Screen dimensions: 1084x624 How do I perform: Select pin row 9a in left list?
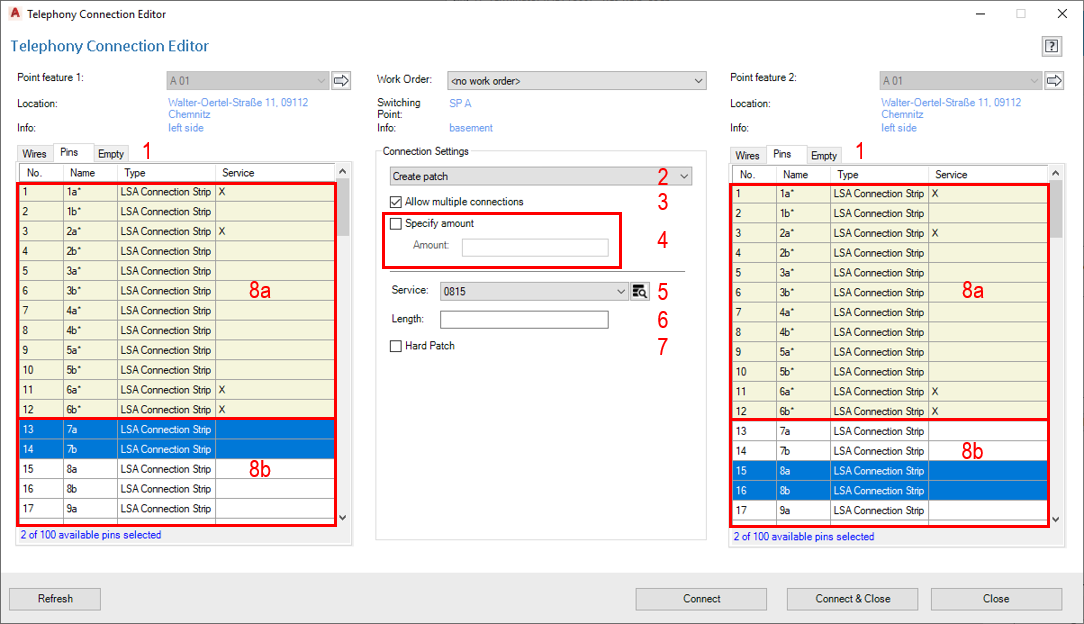pos(177,509)
